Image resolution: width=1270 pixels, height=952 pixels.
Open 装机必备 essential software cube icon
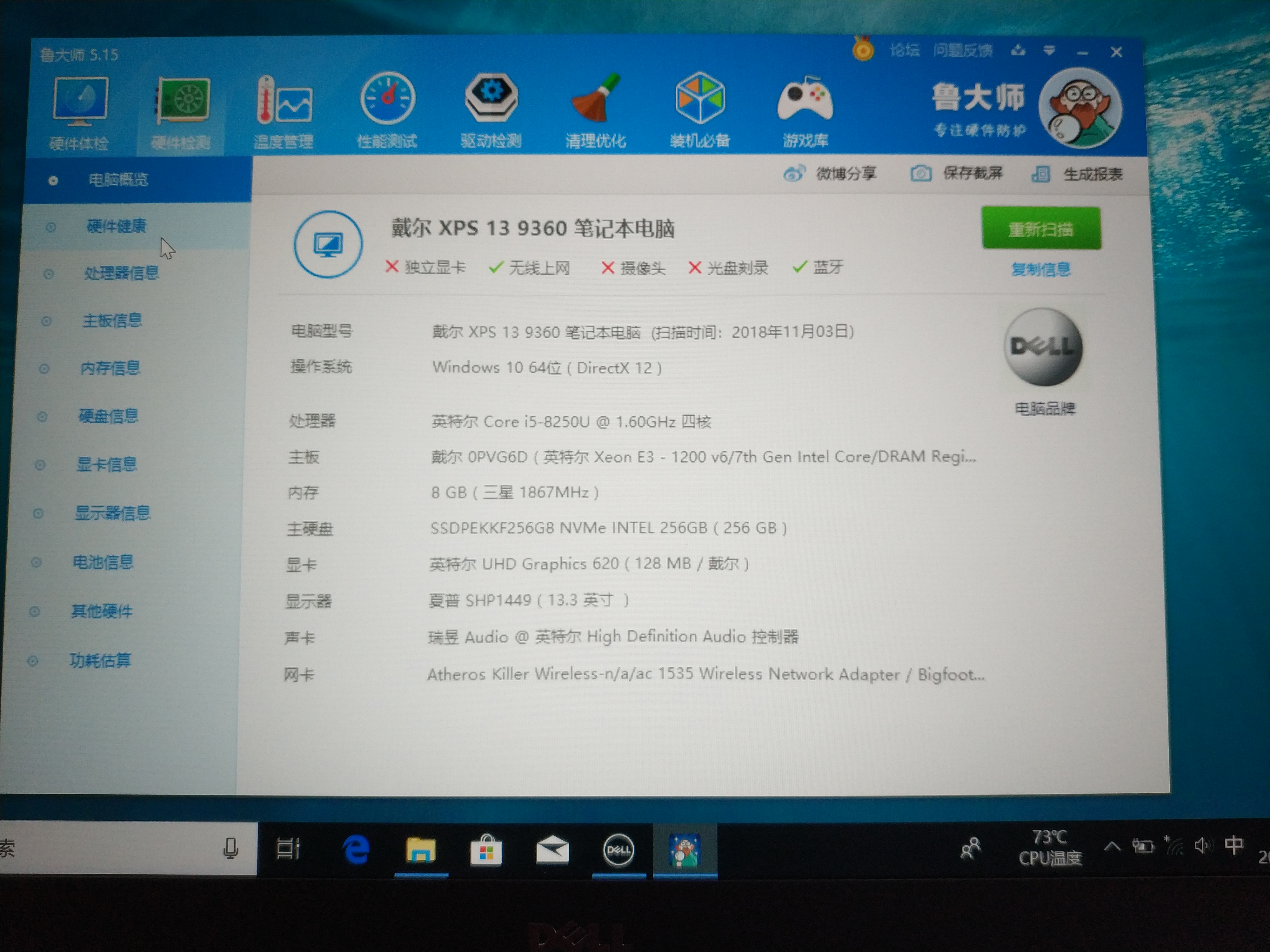tap(700, 99)
